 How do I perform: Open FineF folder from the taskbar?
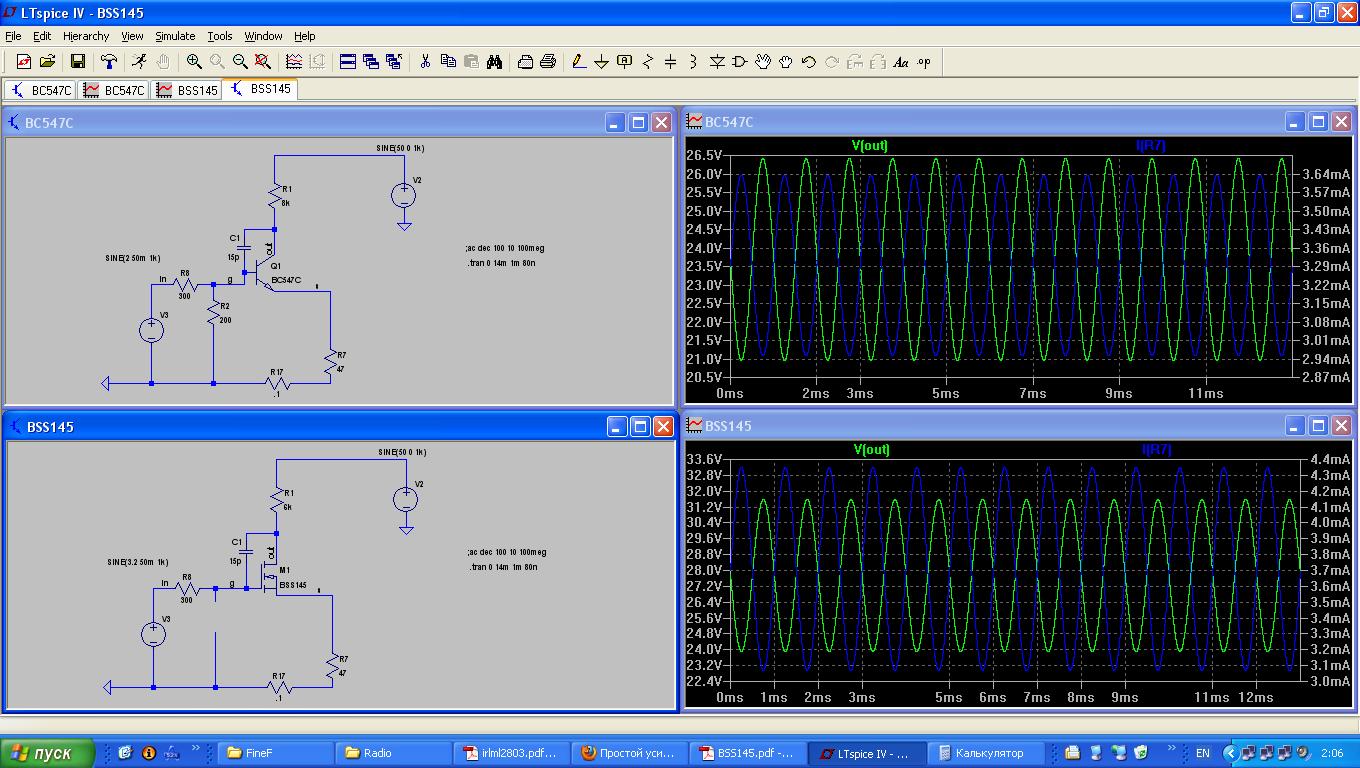(276, 753)
